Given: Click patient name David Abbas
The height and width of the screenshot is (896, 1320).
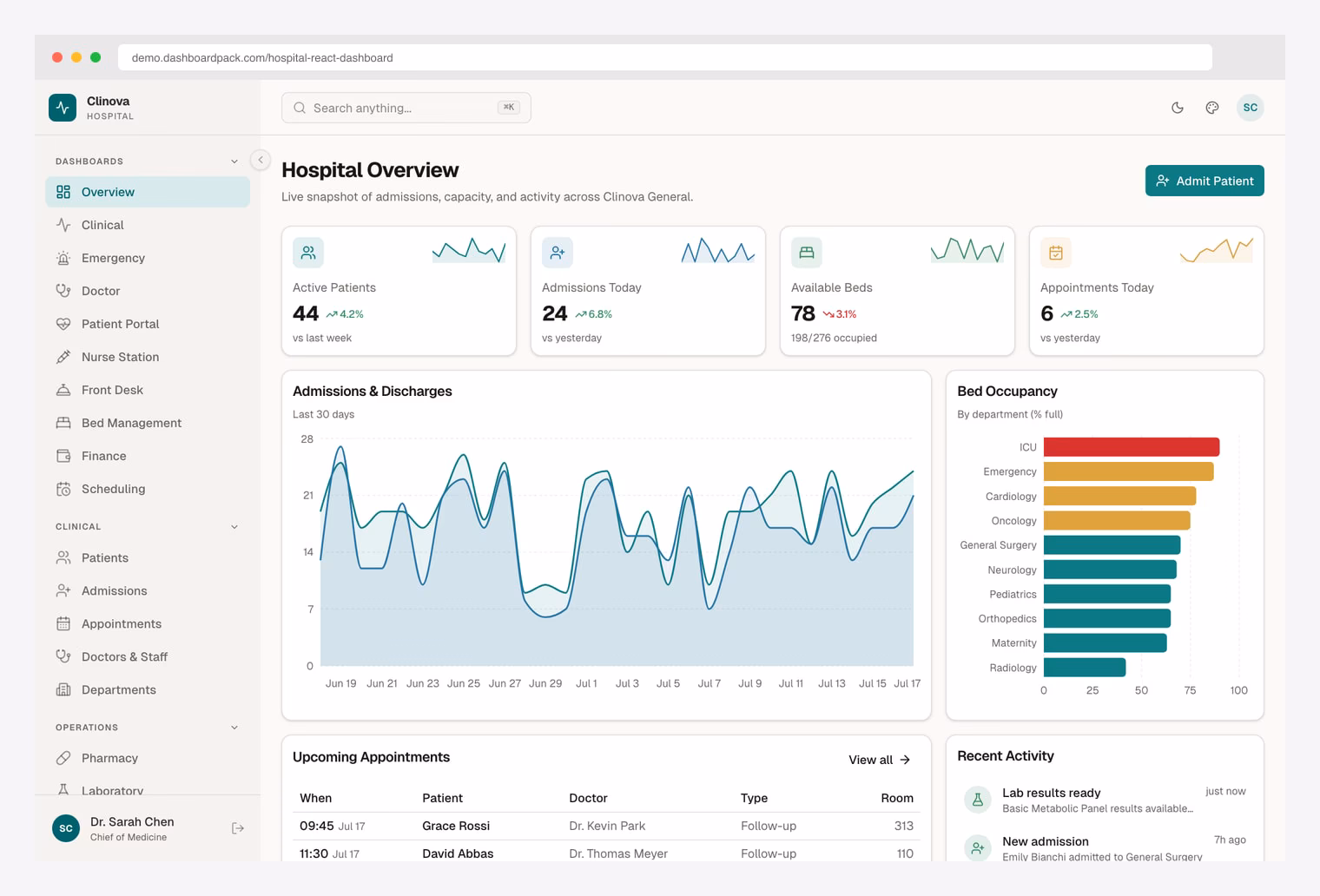Looking at the screenshot, I should 458,853.
